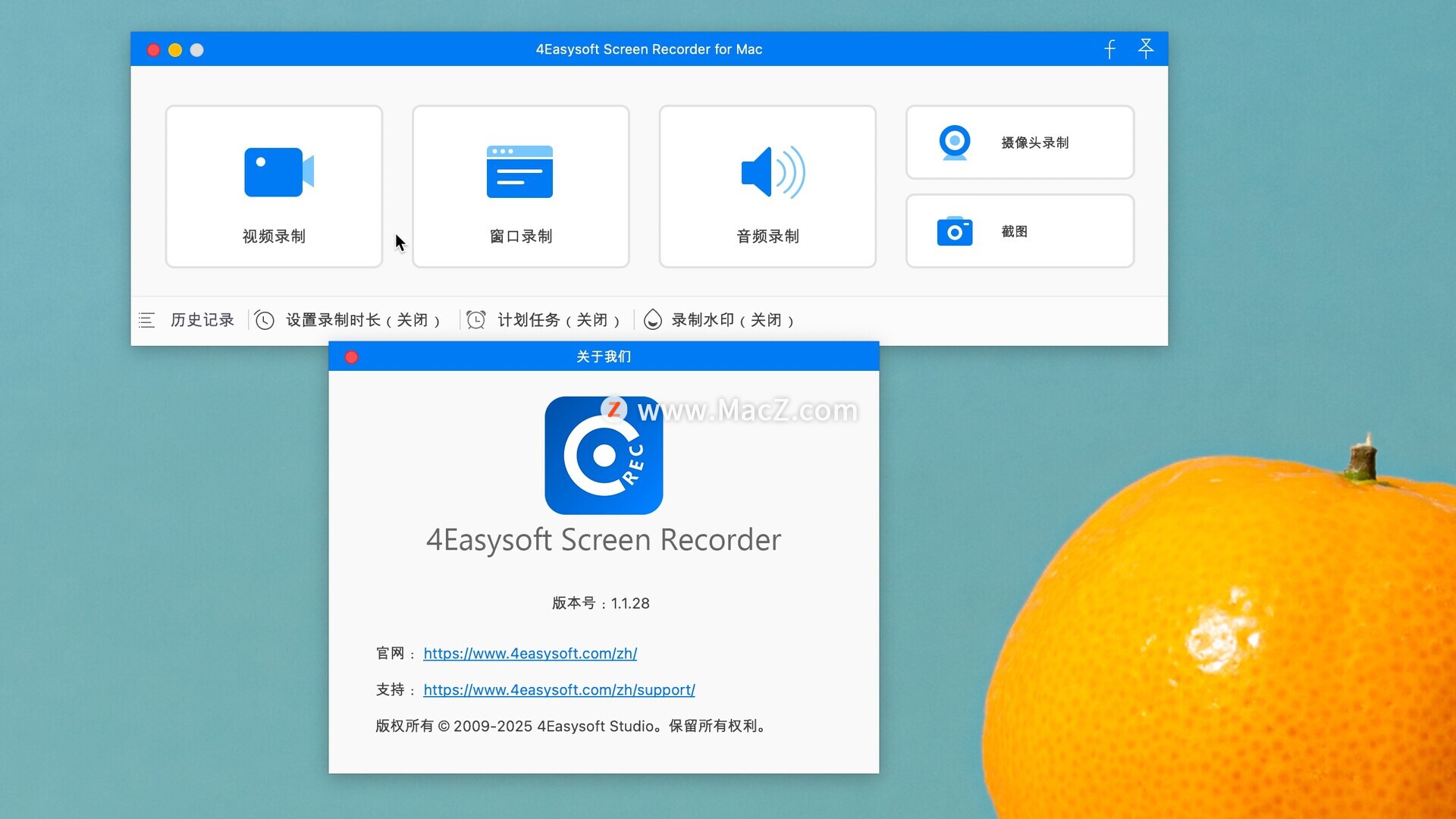
Task: Click the webcam icon for 摄像头录制
Action: tap(955, 142)
